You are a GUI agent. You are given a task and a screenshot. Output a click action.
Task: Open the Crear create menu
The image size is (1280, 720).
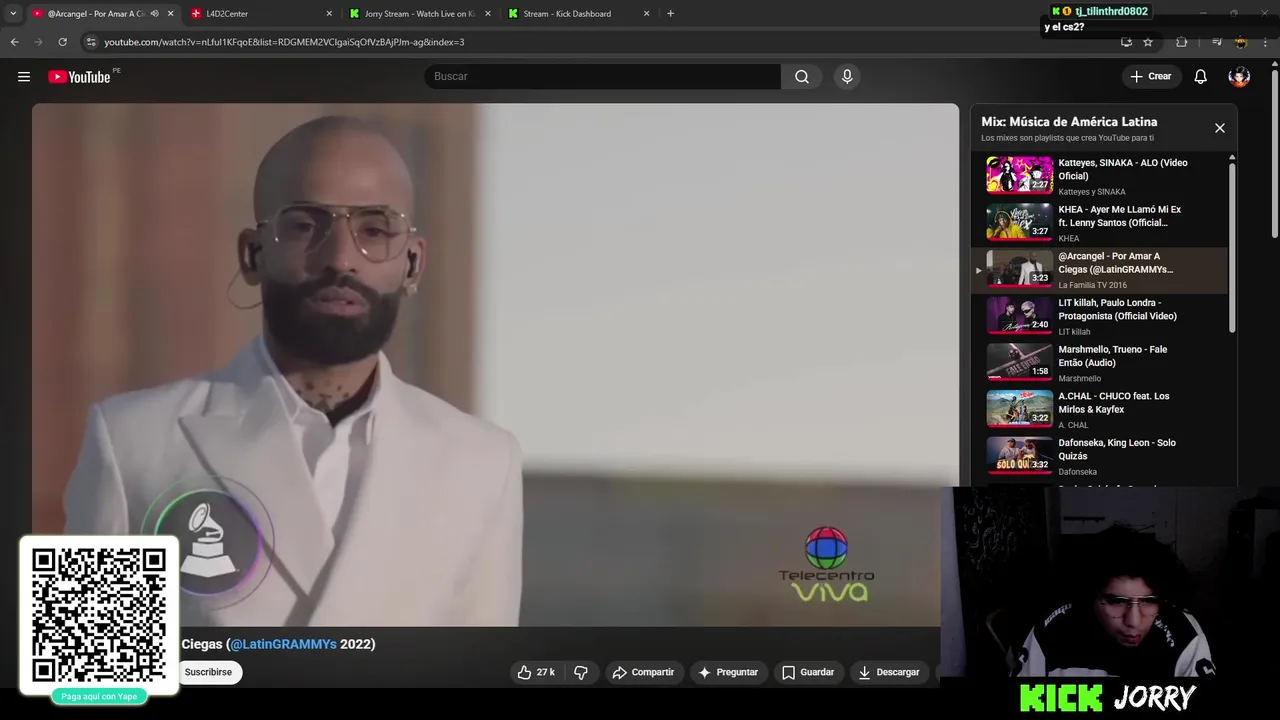[1151, 77]
